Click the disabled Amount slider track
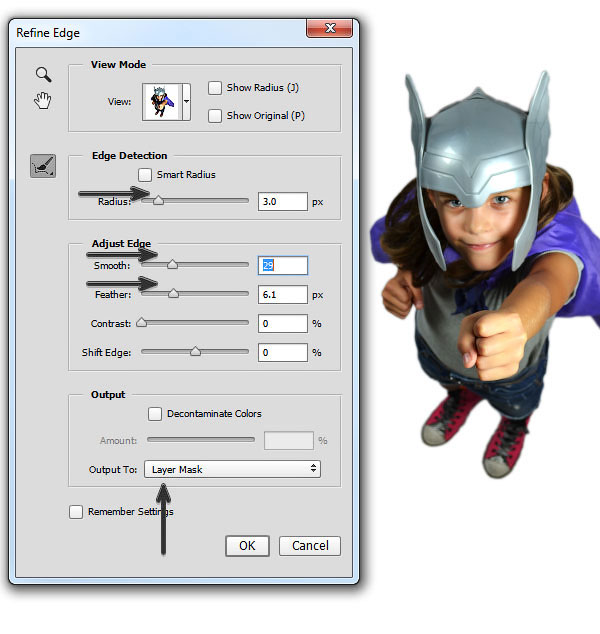 201,440
